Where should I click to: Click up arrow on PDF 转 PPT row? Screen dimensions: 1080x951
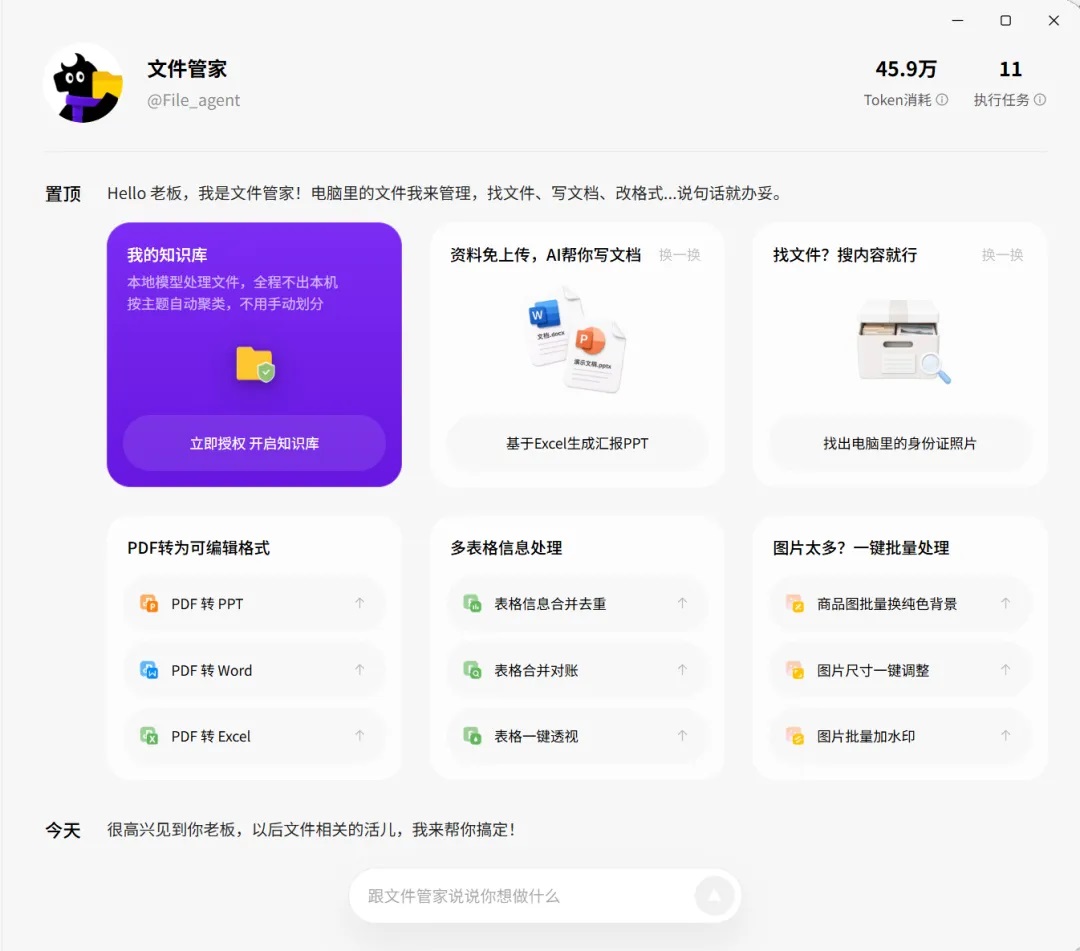click(360, 603)
